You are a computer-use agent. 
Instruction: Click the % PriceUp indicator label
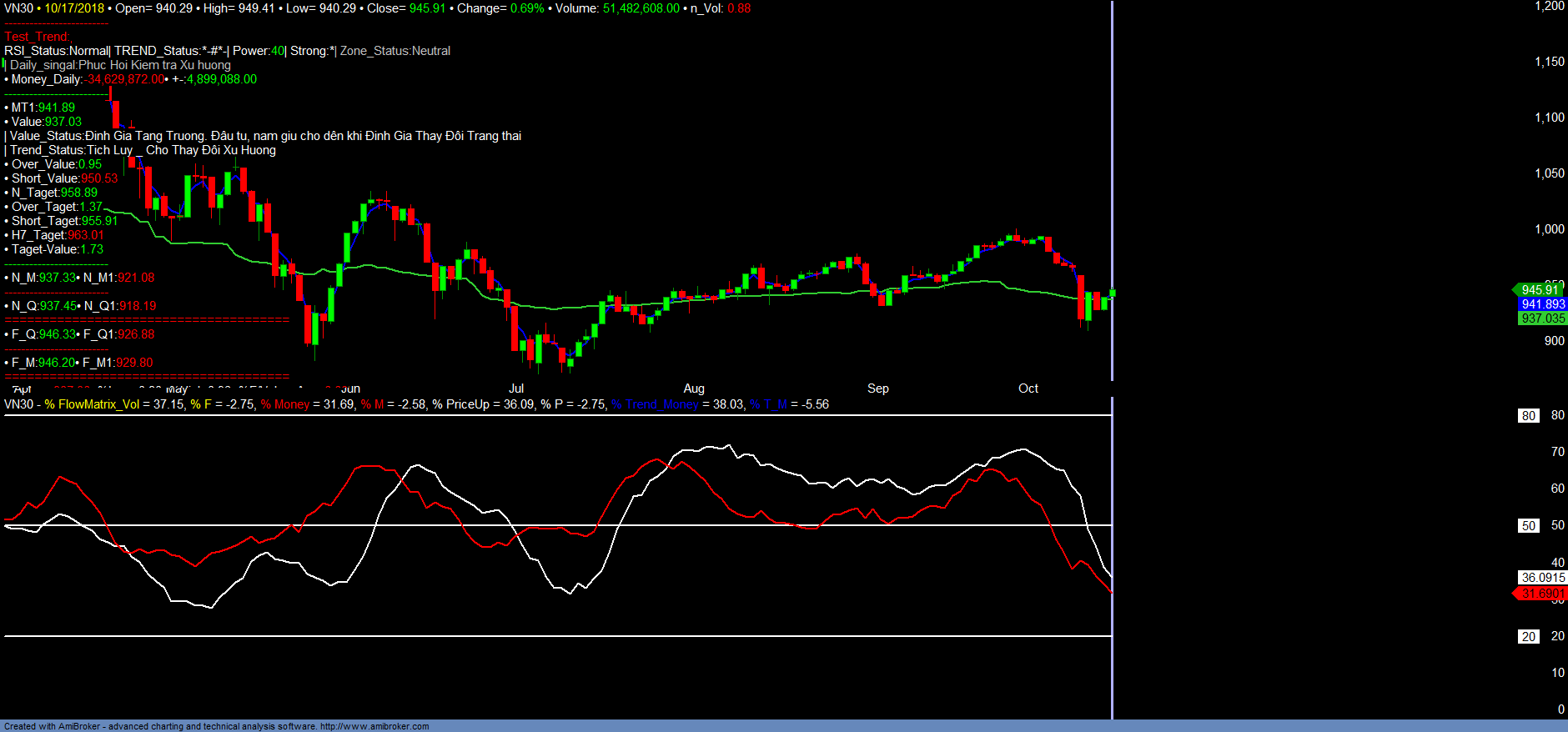pyautogui.click(x=468, y=404)
